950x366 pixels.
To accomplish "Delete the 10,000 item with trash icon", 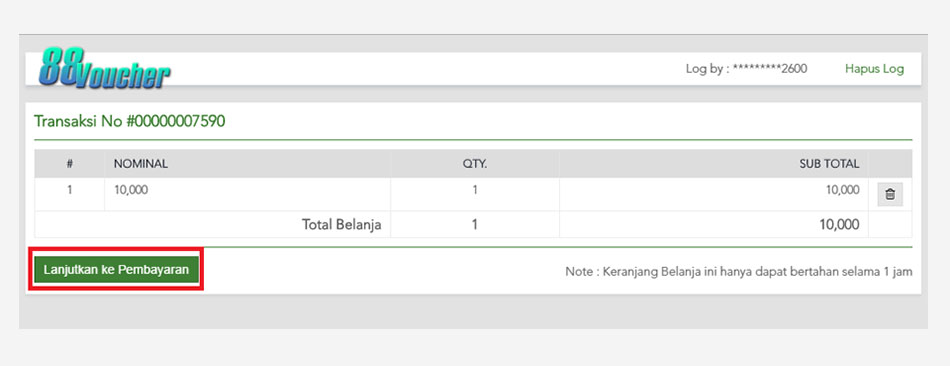I will tap(889, 195).
